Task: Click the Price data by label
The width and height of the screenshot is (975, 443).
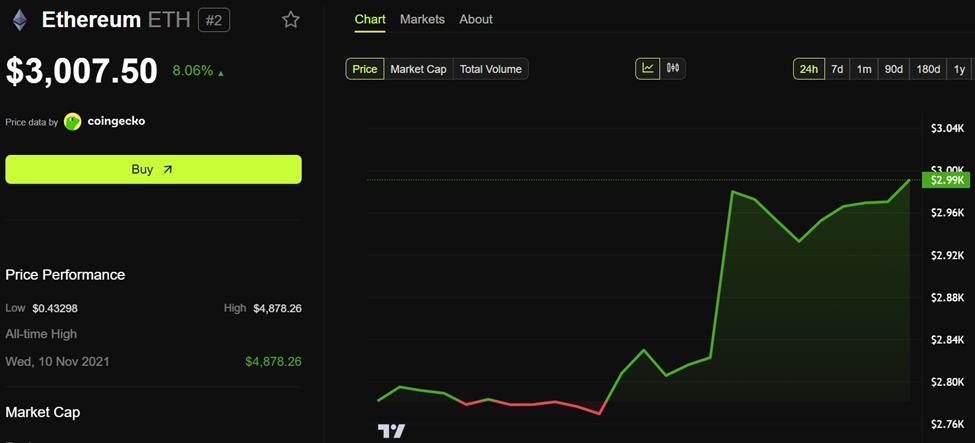Action: [x=32, y=123]
